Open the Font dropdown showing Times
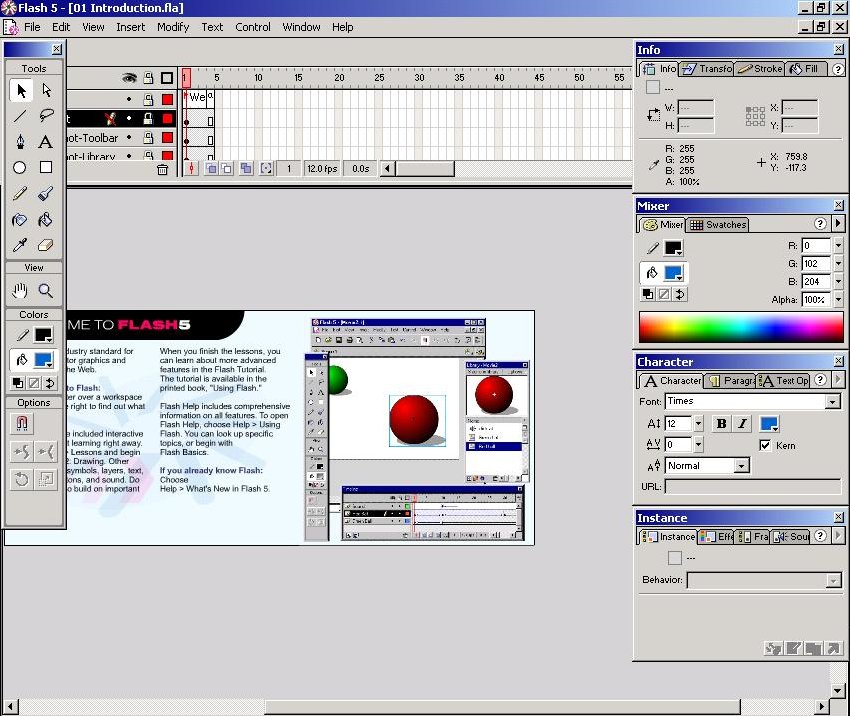Image resolution: width=850 pixels, height=716 pixels. tap(832, 402)
